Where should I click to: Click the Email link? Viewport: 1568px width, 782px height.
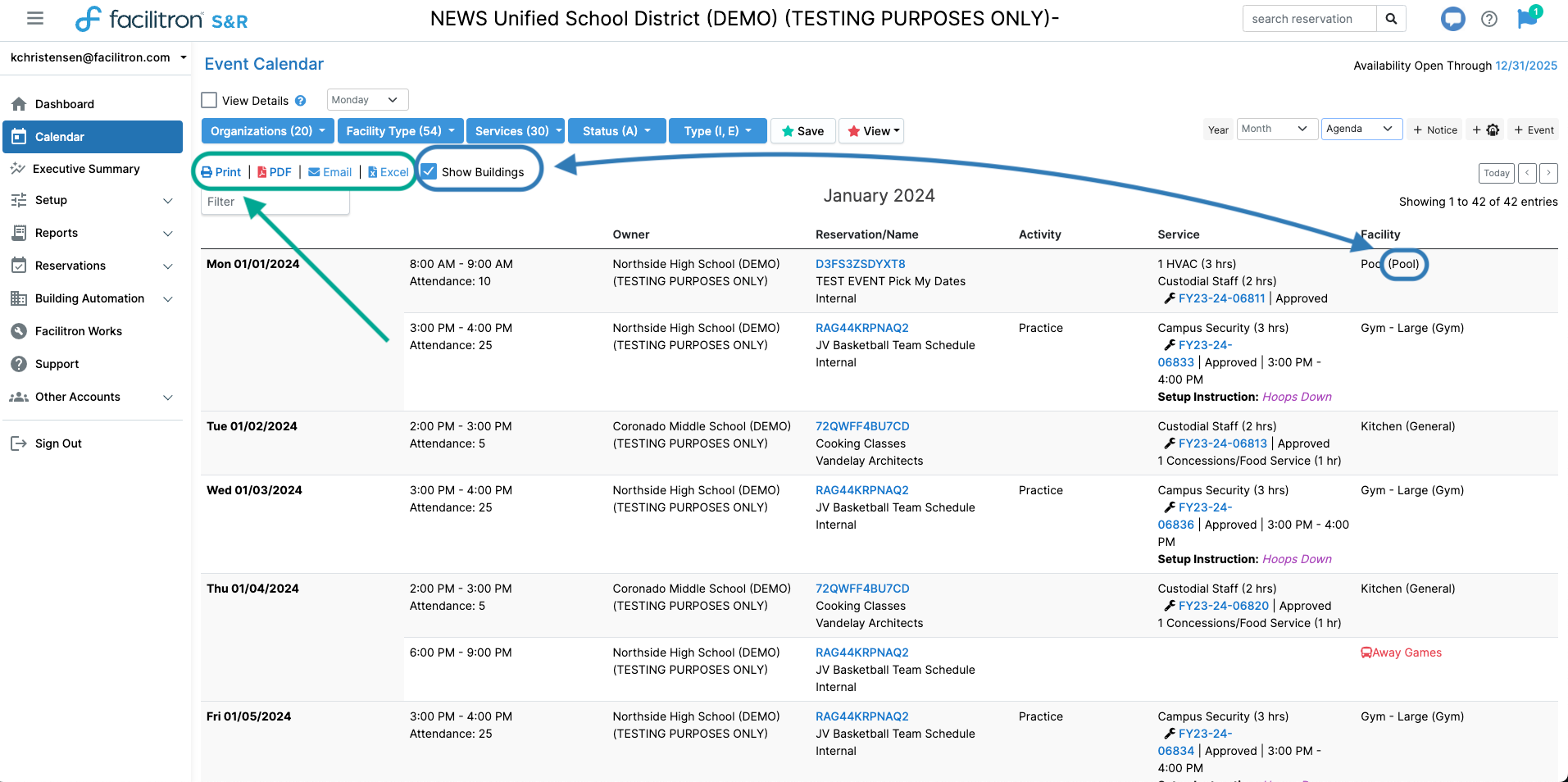tap(330, 172)
